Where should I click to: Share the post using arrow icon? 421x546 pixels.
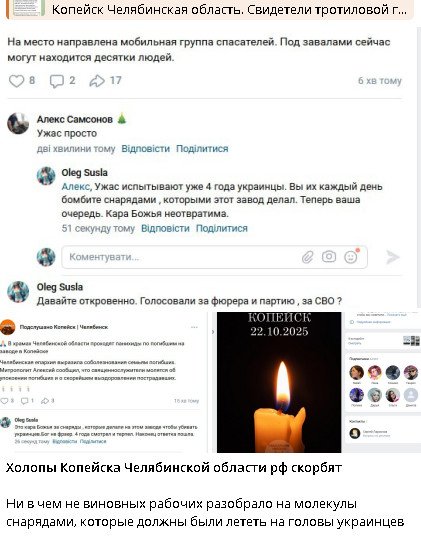point(97,81)
